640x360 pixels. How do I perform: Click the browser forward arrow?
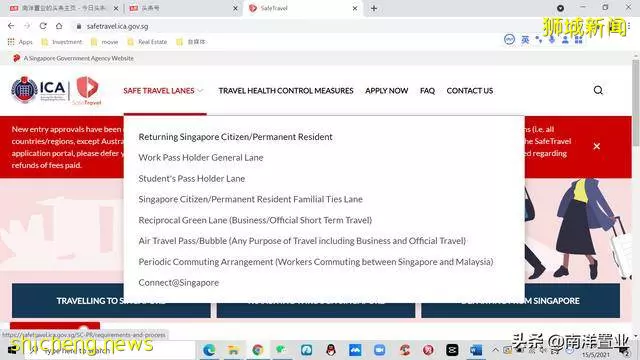click(x=27, y=26)
